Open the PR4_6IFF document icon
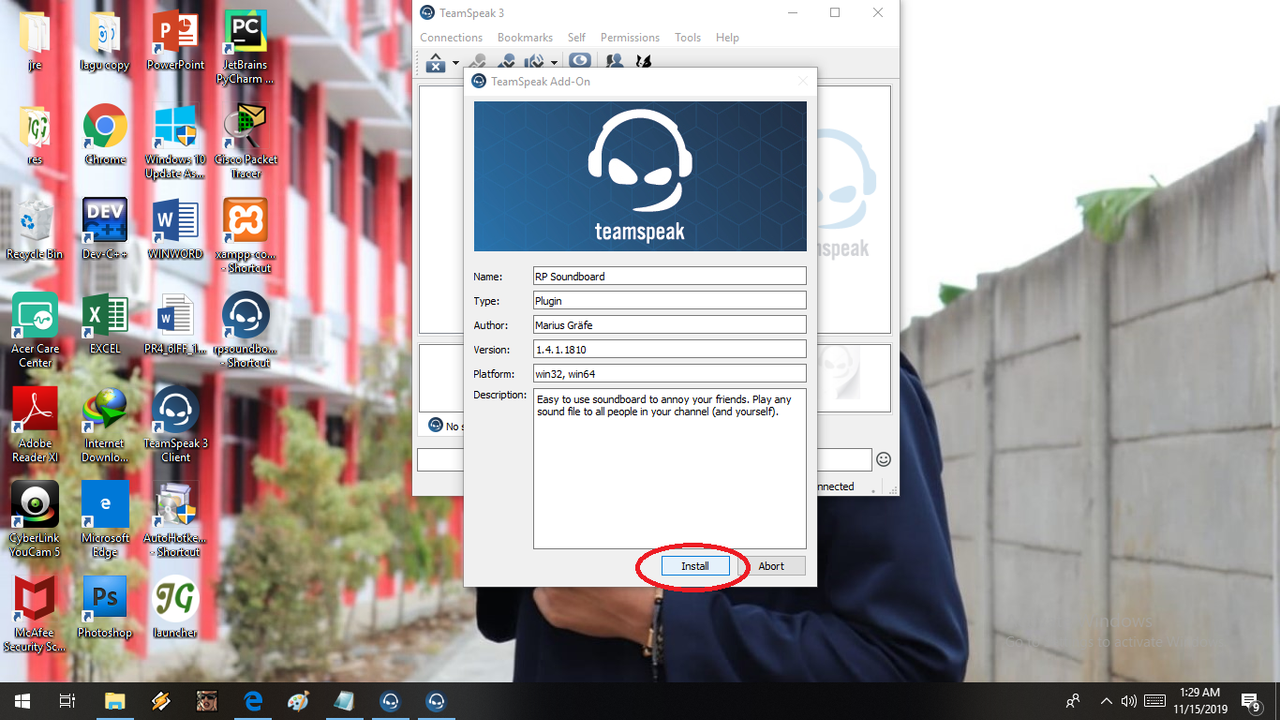Viewport: 1280px width, 720px height. tap(175, 324)
